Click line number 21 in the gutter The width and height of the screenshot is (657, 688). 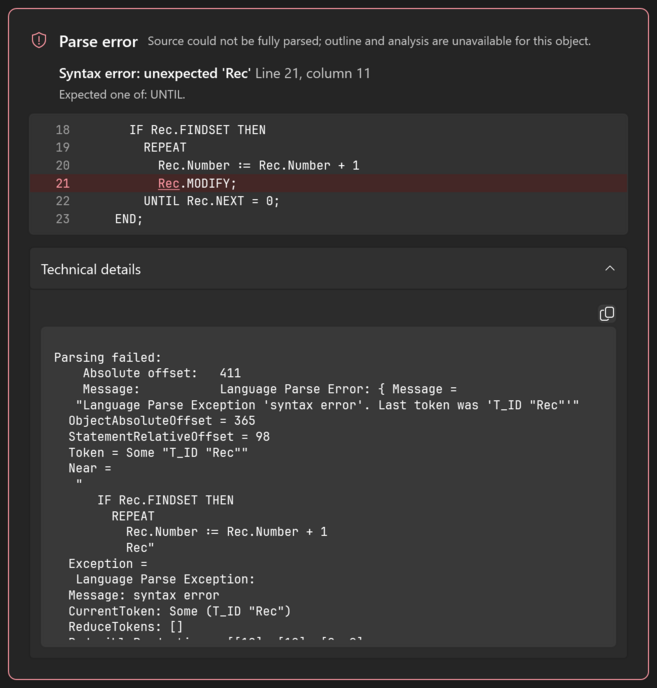tap(63, 183)
